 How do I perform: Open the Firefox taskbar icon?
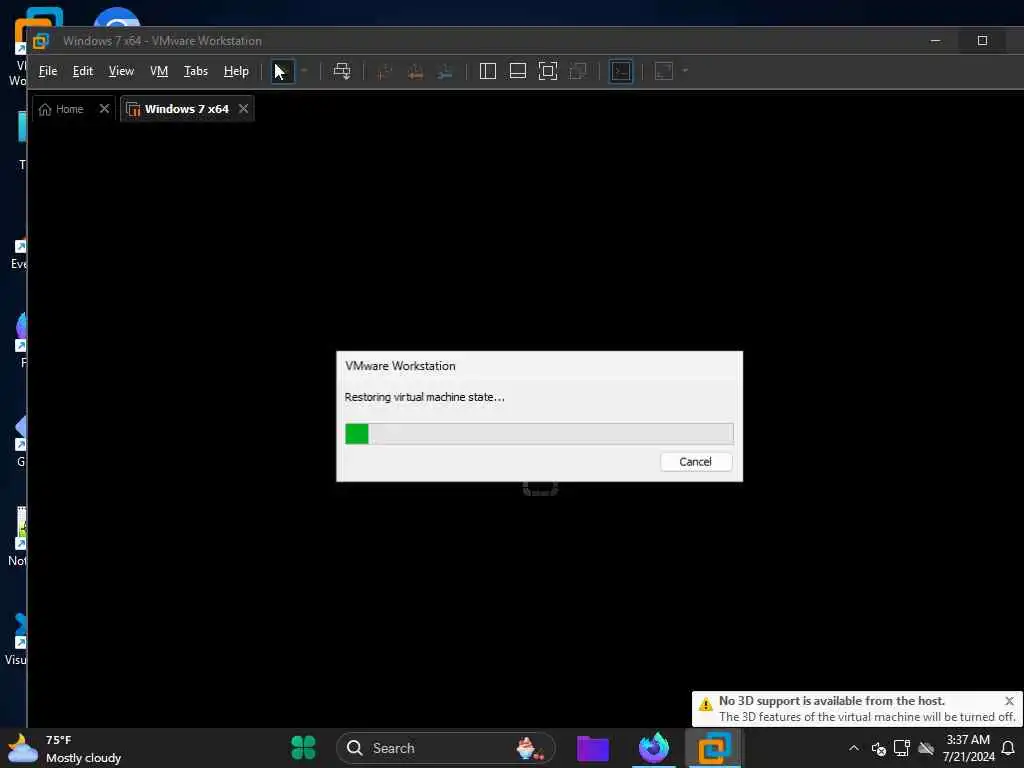pos(654,748)
